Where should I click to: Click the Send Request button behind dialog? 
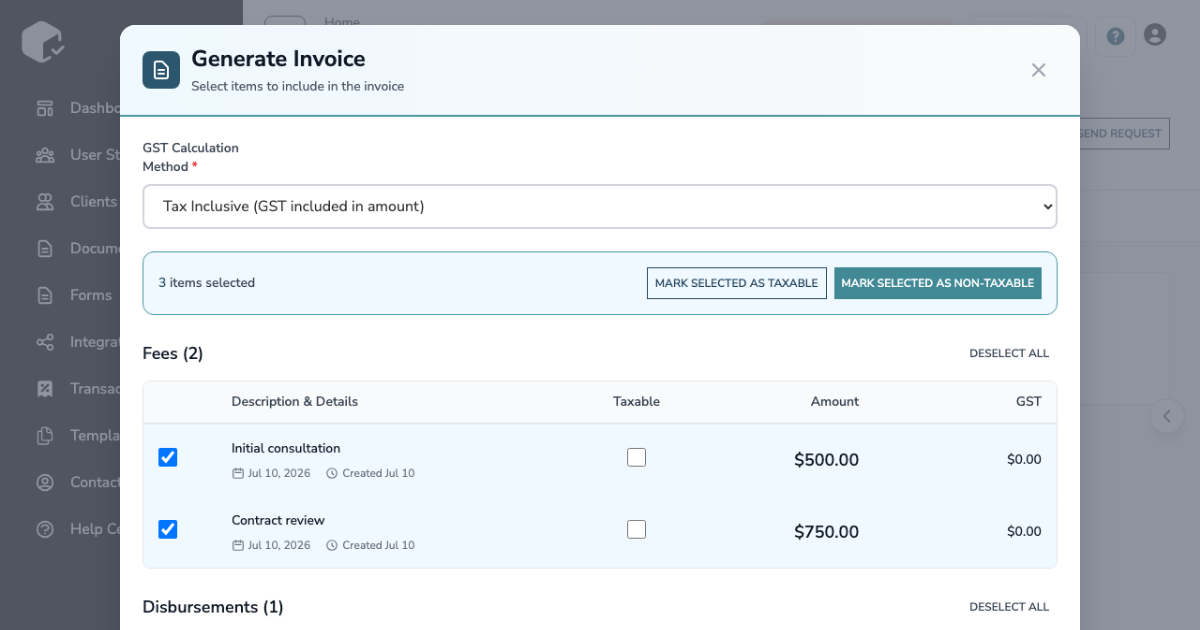click(1123, 133)
